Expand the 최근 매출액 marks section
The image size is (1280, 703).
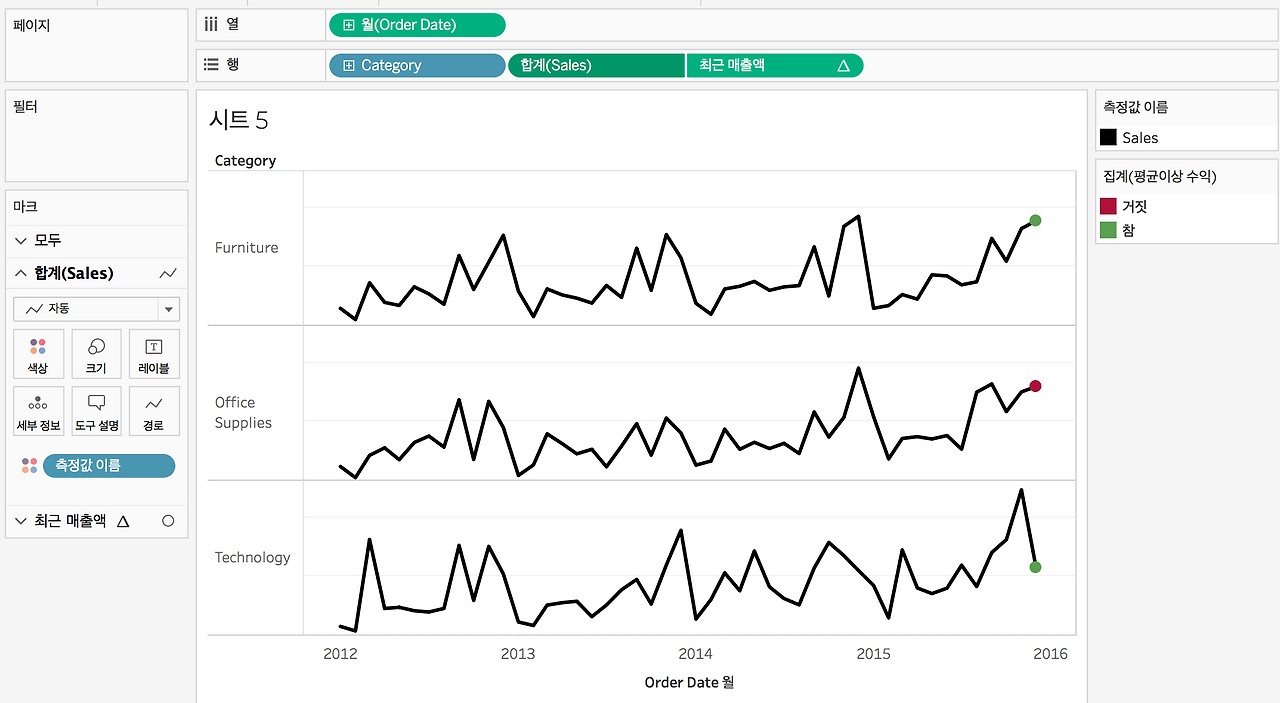pyautogui.click(x=21, y=521)
